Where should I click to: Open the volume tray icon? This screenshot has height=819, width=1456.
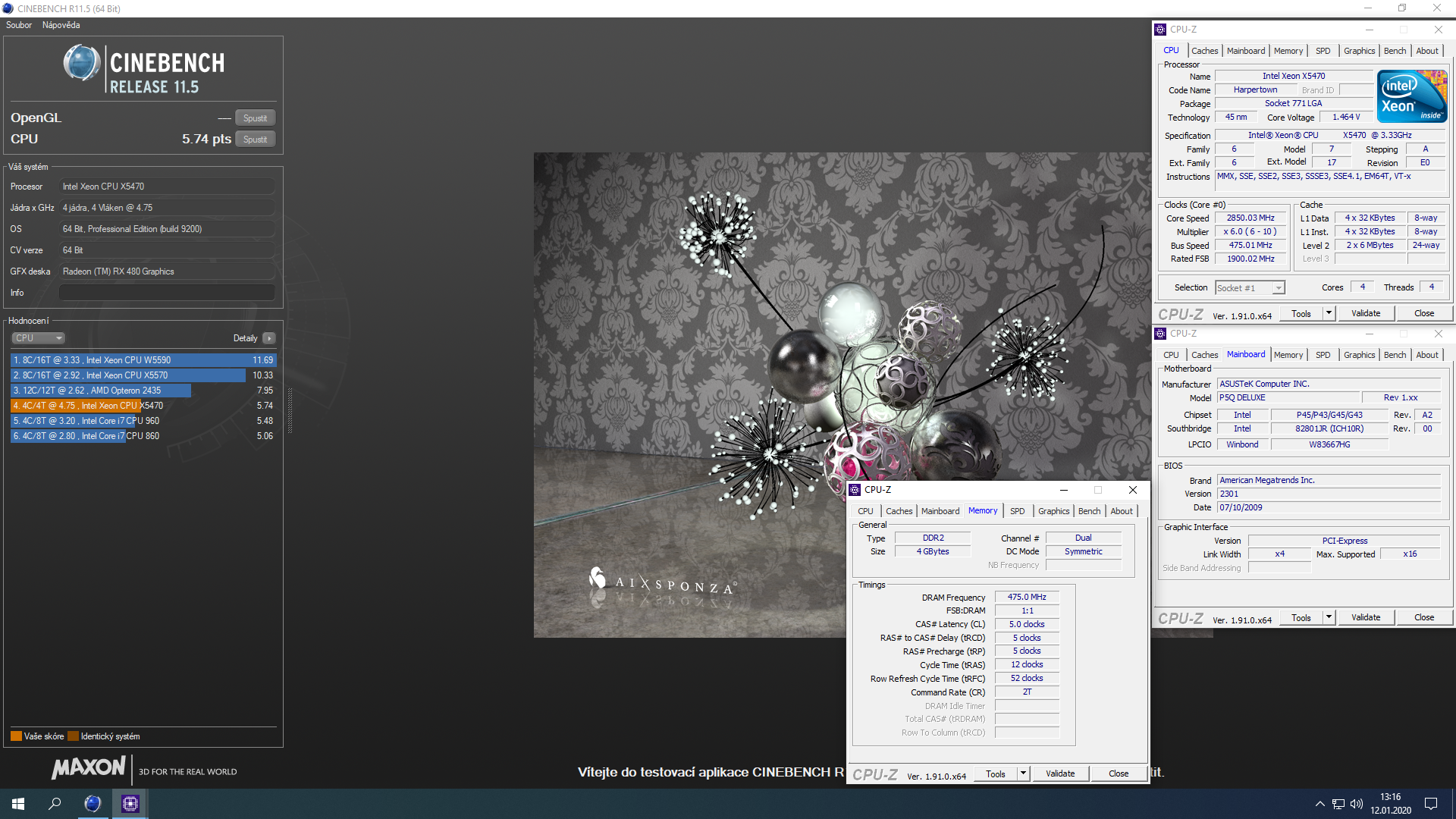1357,804
